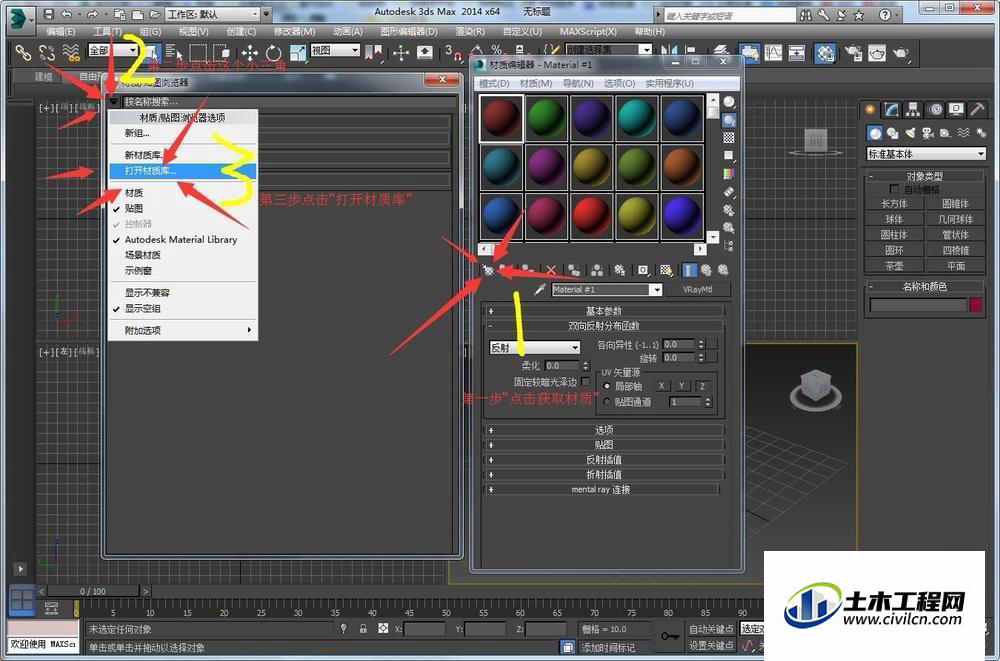Expand the 折射插值 rollout
1000x661 pixels.
click(x=603, y=475)
